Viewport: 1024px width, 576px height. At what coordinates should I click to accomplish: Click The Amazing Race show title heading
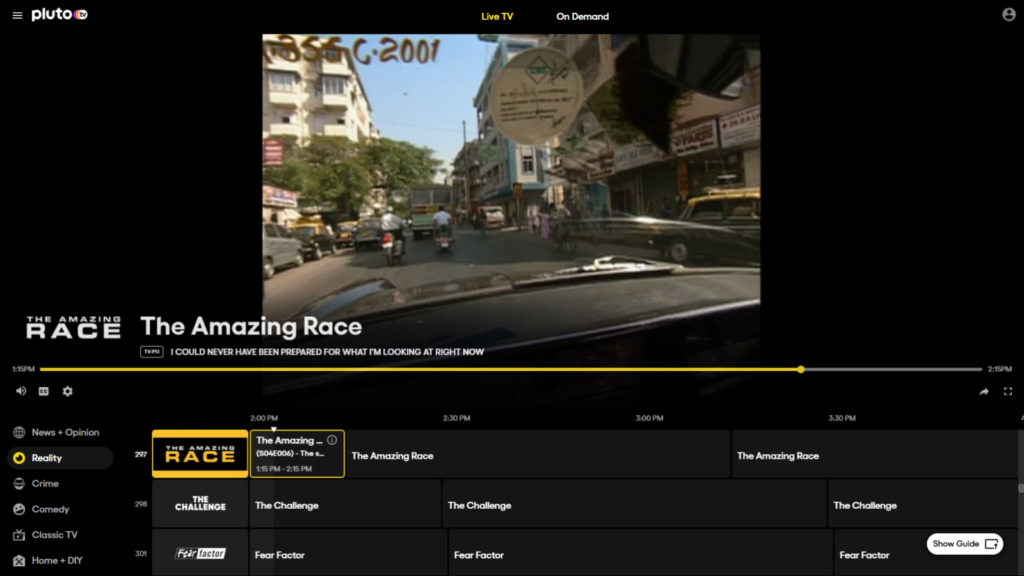[x=251, y=327]
